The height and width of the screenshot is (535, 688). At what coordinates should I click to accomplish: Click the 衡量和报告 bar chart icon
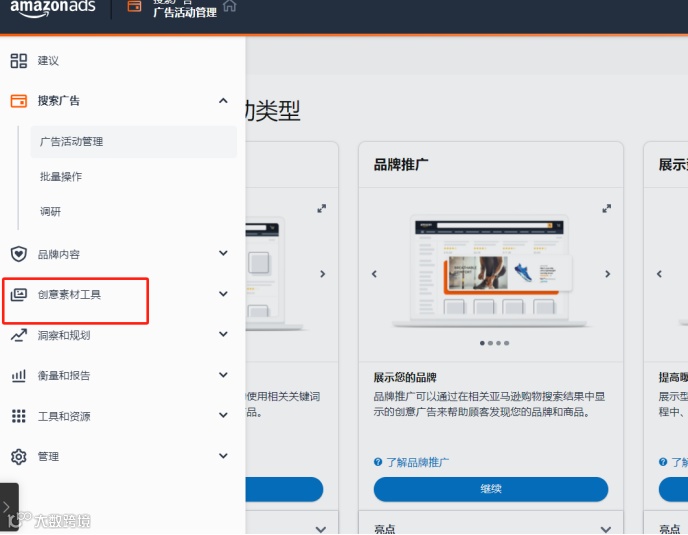click(18, 376)
